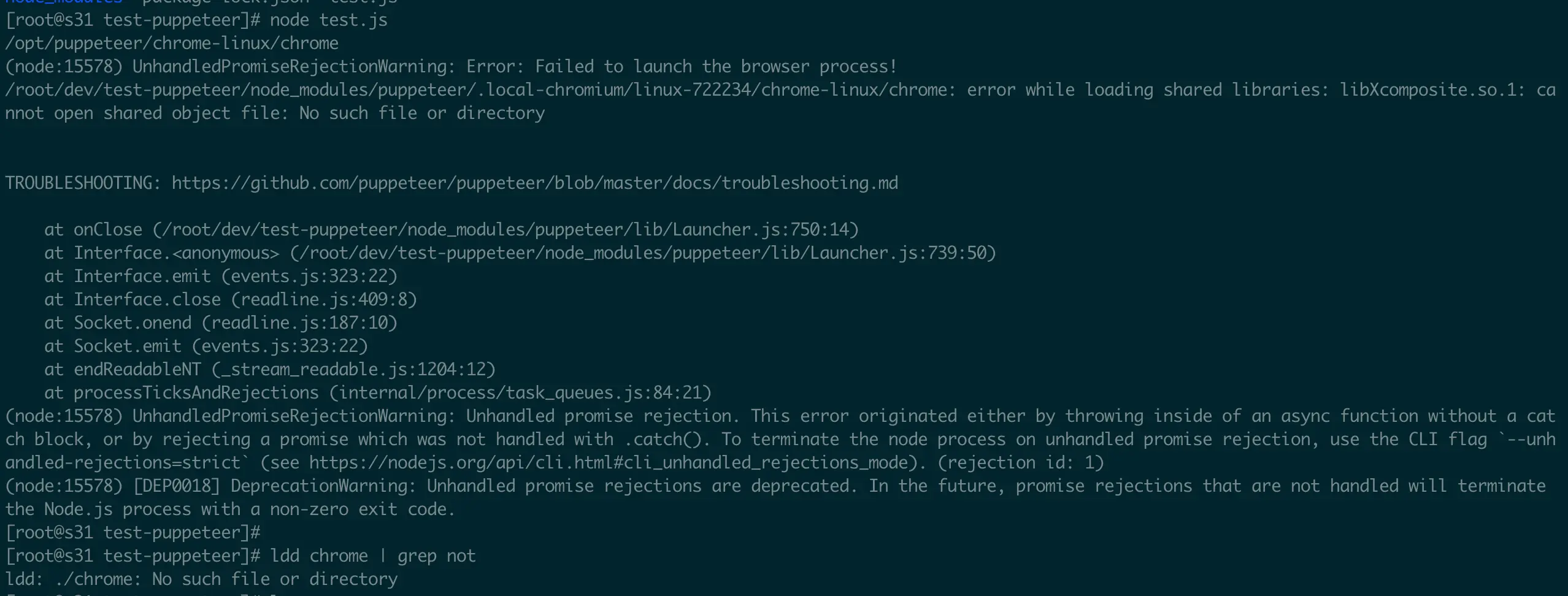
Task: Click the 'at Socket.emit' stack line
Action: tap(206, 346)
